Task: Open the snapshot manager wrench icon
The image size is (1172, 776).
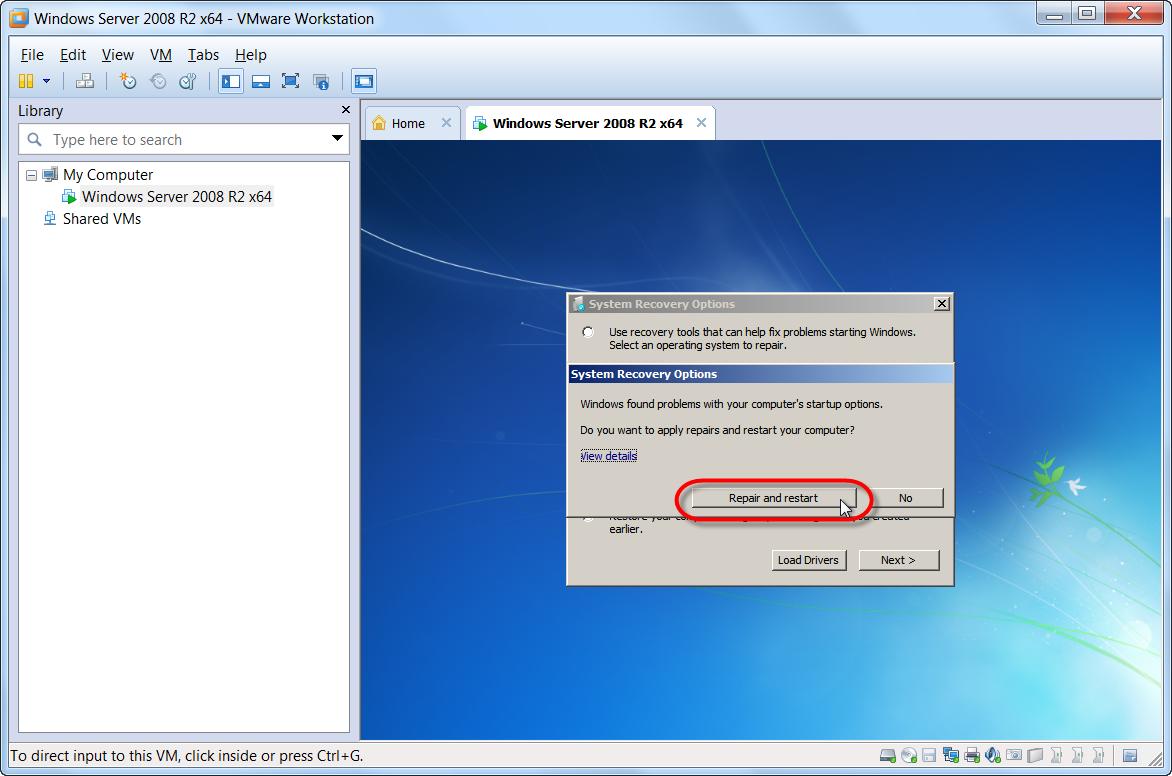Action: click(188, 81)
